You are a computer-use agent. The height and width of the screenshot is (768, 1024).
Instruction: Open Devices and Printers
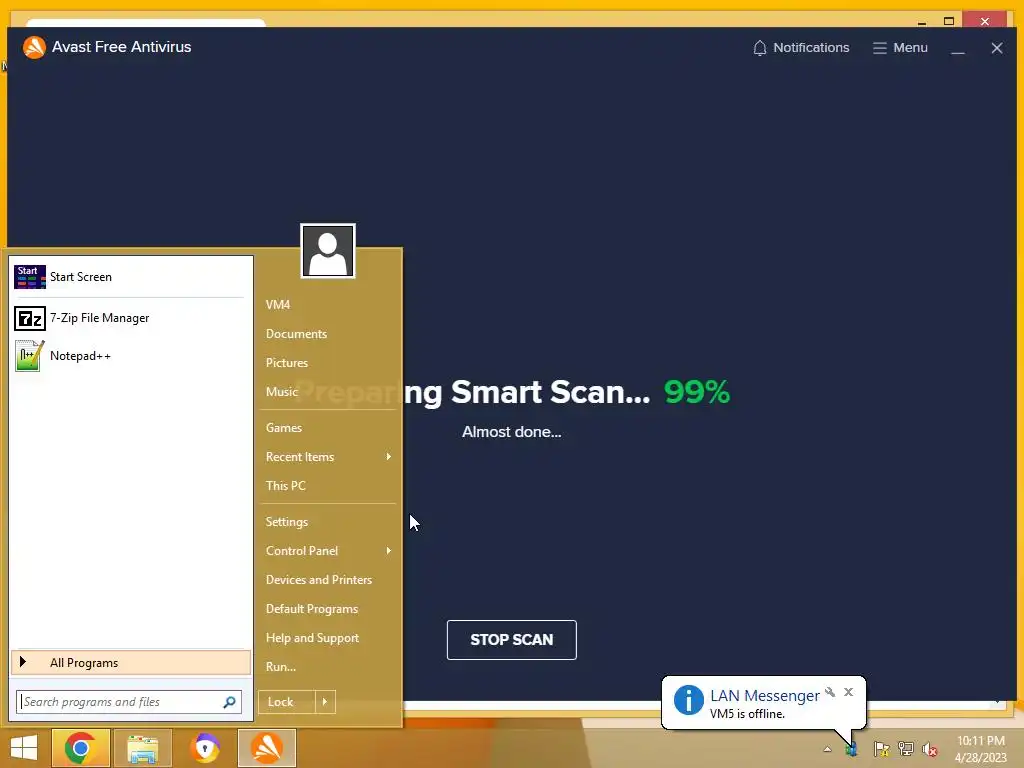click(319, 580)
